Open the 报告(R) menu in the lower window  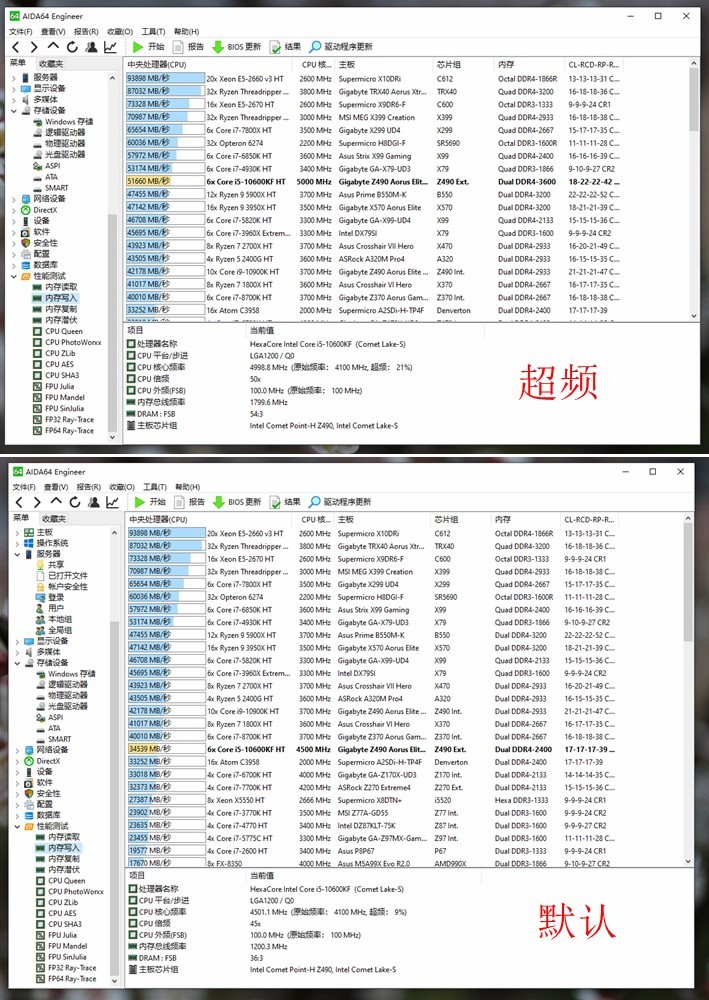coord(88,487)
